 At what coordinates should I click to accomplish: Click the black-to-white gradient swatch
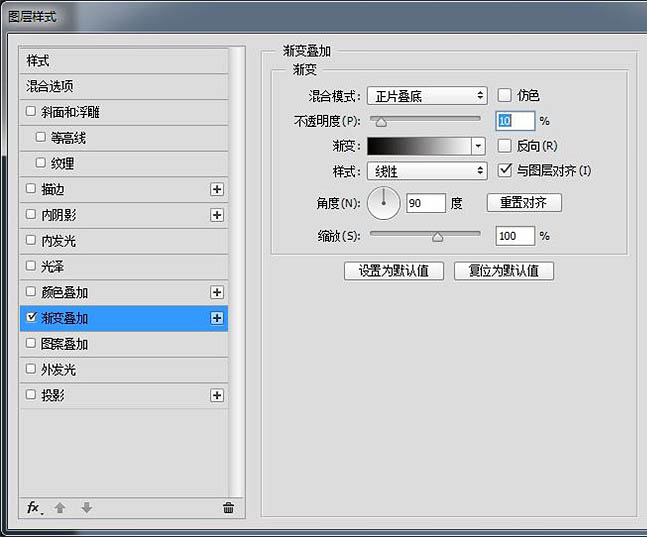418,146
